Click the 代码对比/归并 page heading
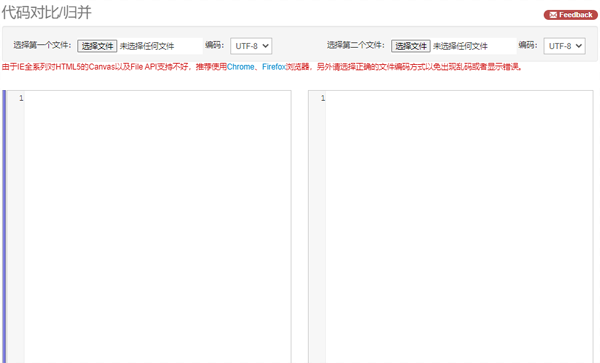Screen dimensions: 600x363 tap(47, 12)
